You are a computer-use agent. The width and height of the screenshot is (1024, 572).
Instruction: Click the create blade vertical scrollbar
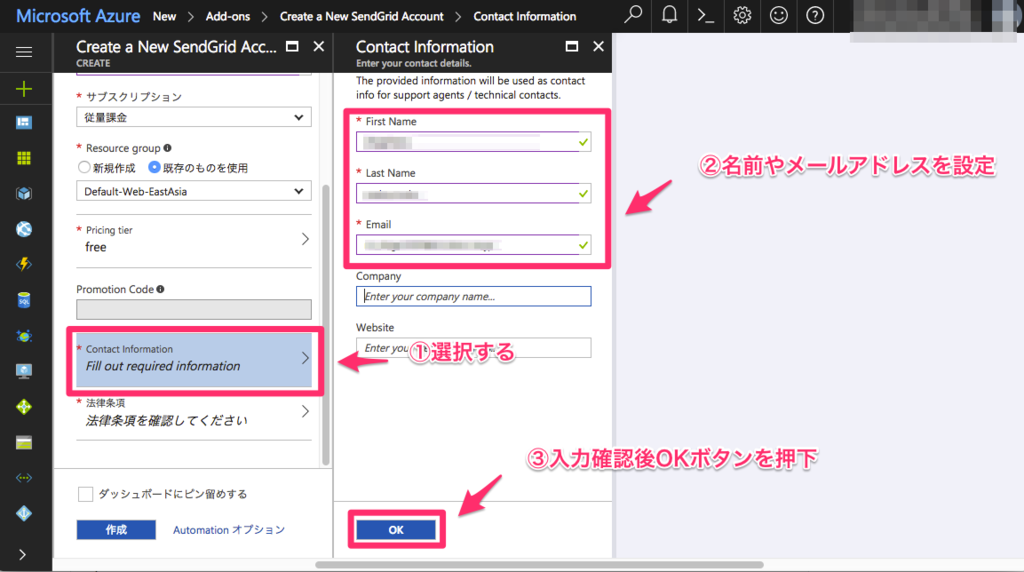click(x=327, y=325)
